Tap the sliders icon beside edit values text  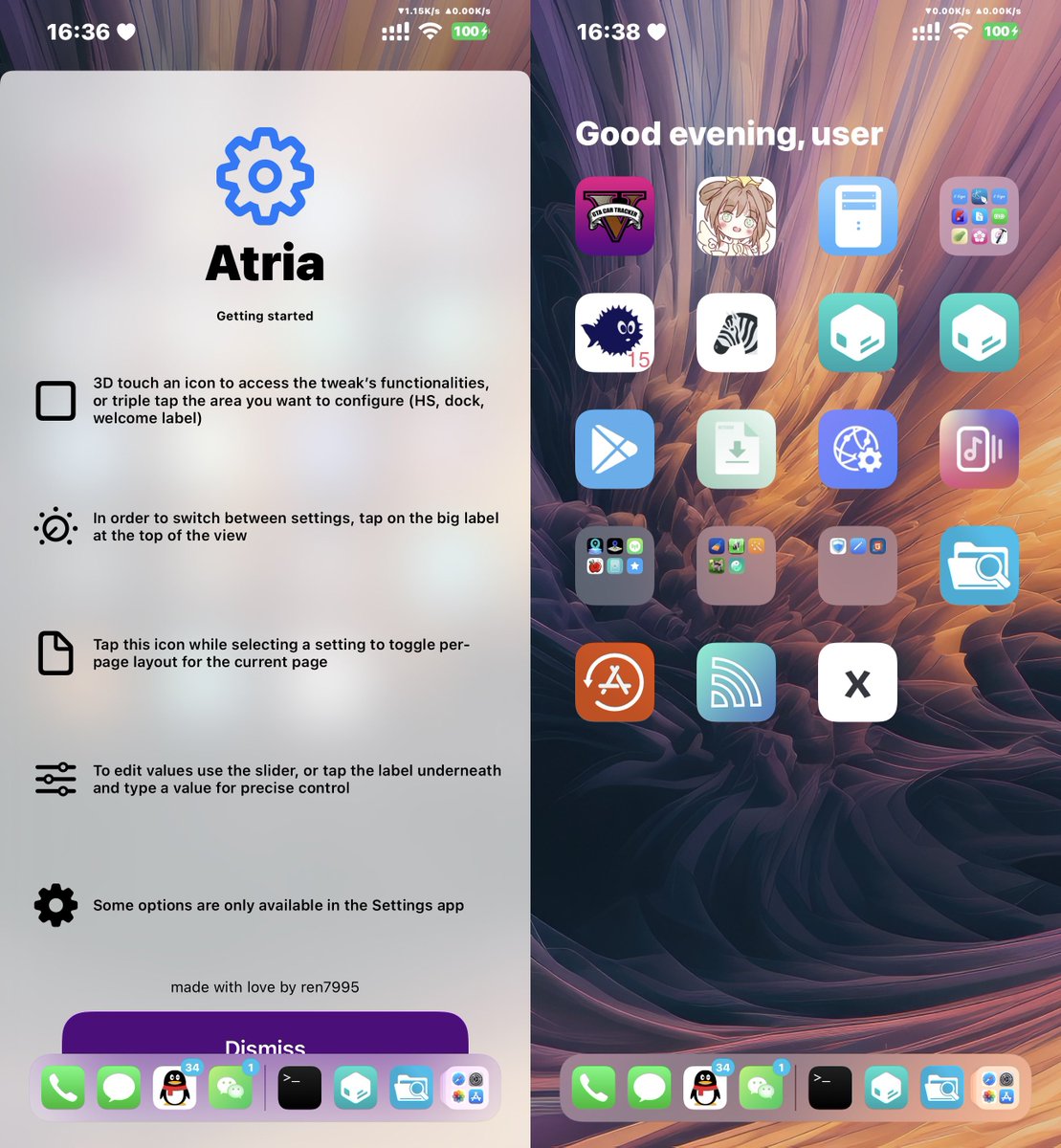pyautogui.click(x=55, y=780)
